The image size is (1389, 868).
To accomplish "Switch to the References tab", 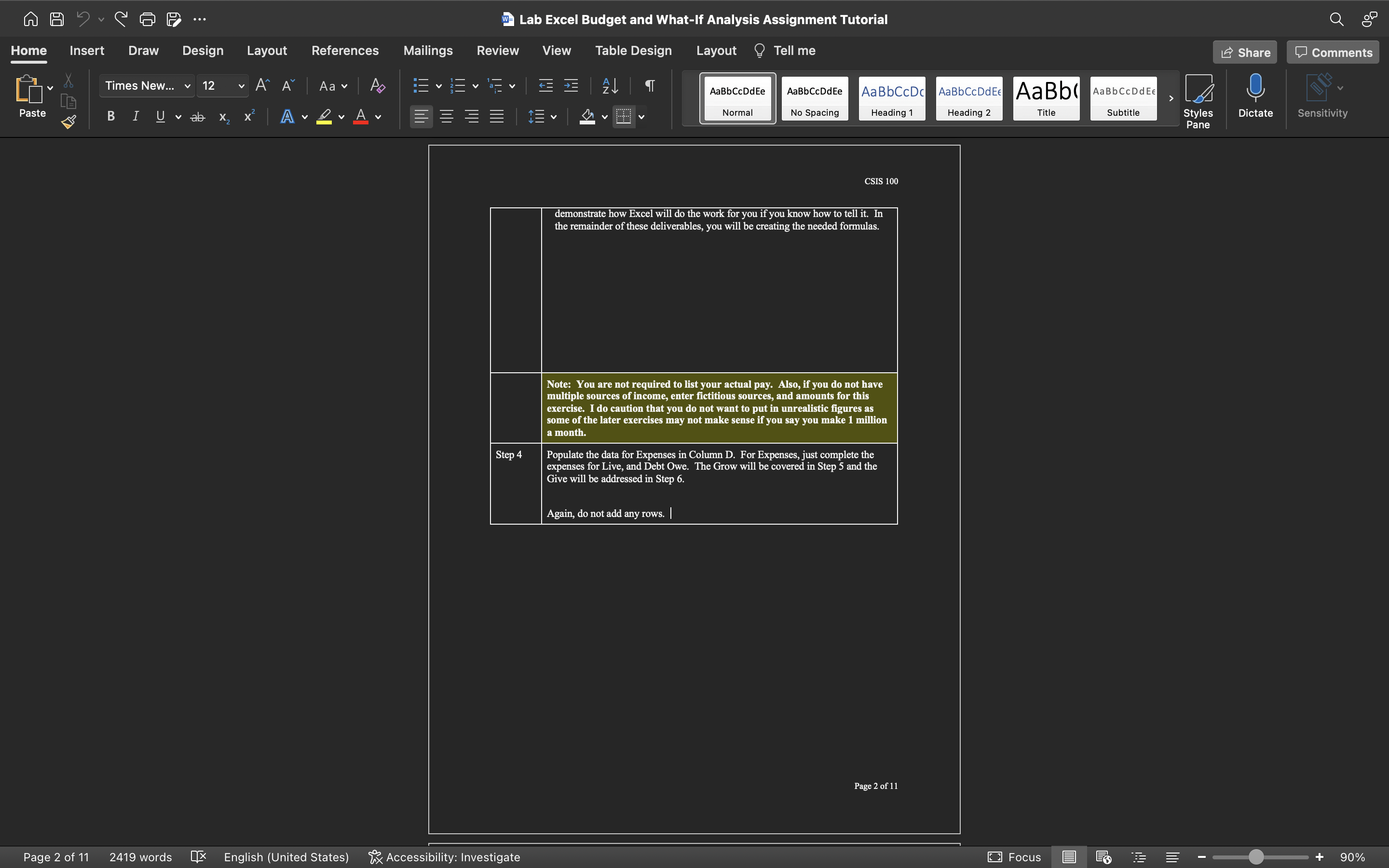I will click(345, 51).
